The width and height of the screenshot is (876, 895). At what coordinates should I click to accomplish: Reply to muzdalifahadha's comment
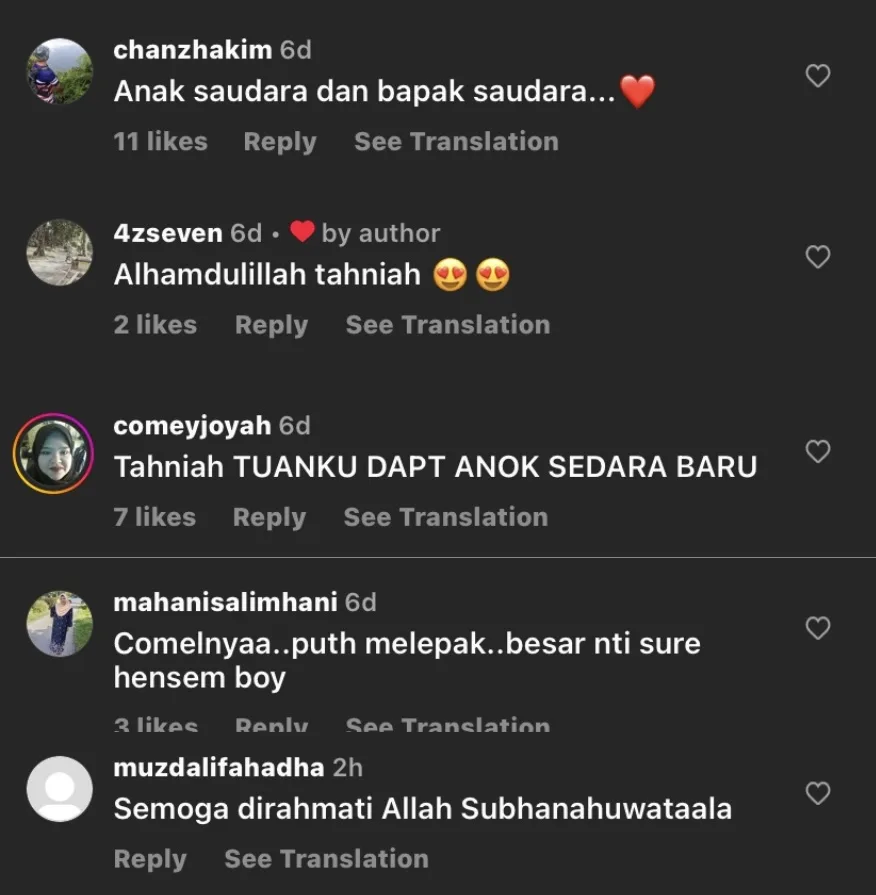tap(150, 859)
